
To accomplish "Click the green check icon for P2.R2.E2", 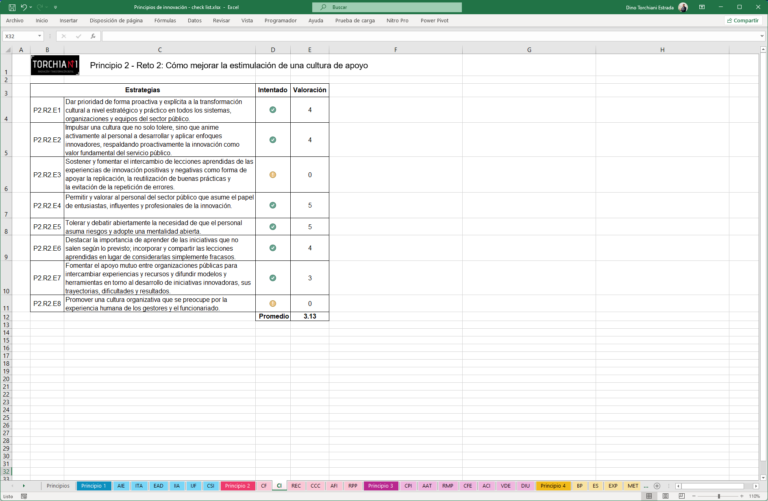I will click(x=273, y=140).
